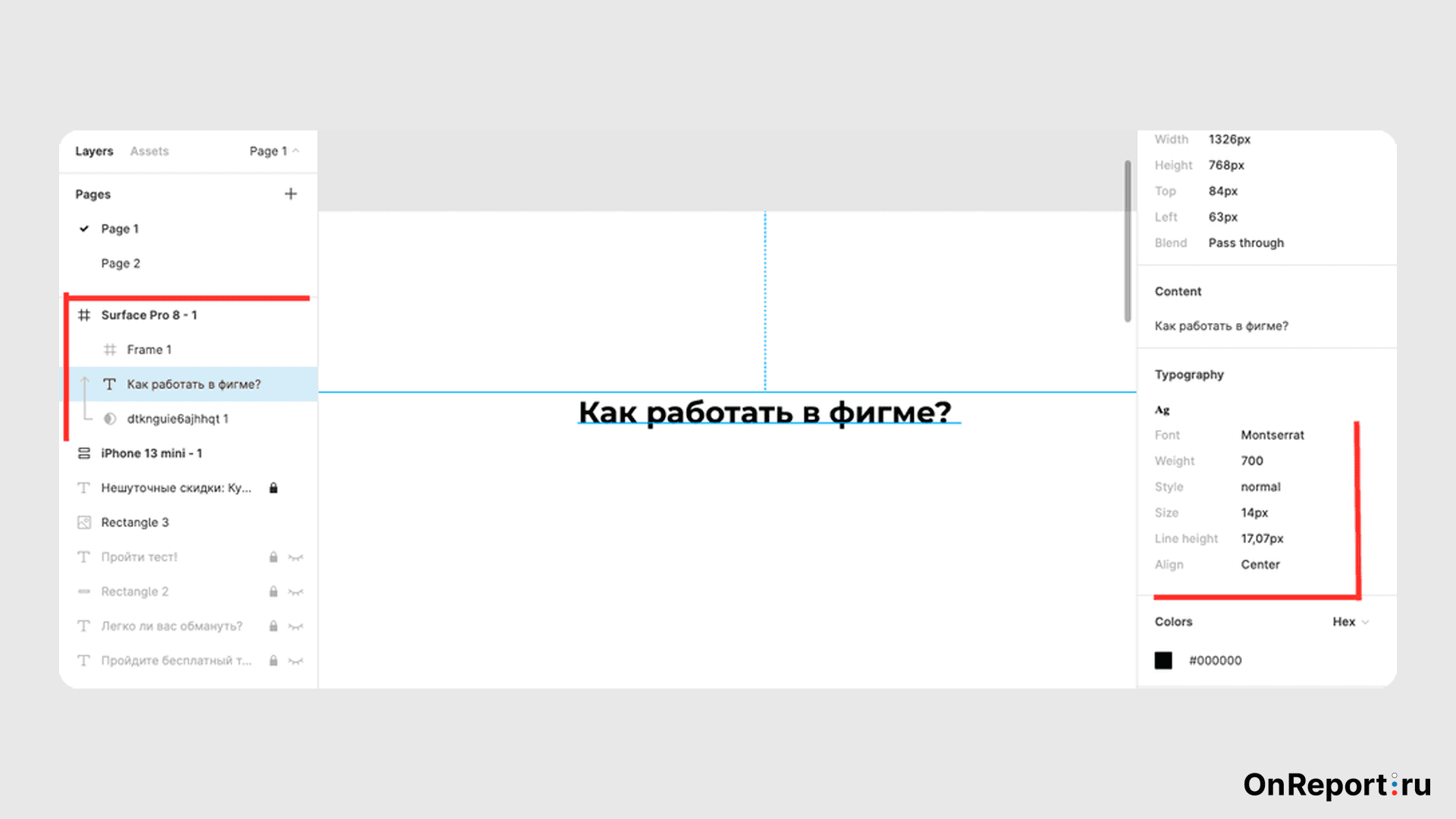Select the Surface Pro 8 - 1 frame layer
1456x819 pixels.
(188, 315)
